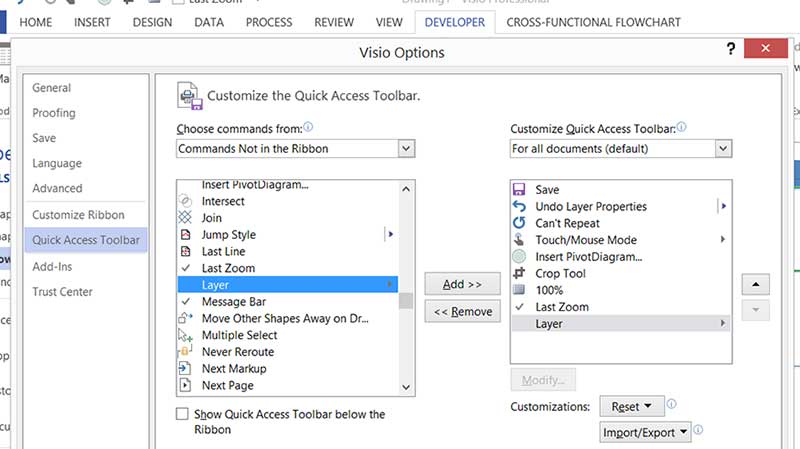
Task: Expand Touch/Mouse Mode submenu arrow
Action: click(x=722, y=239)
